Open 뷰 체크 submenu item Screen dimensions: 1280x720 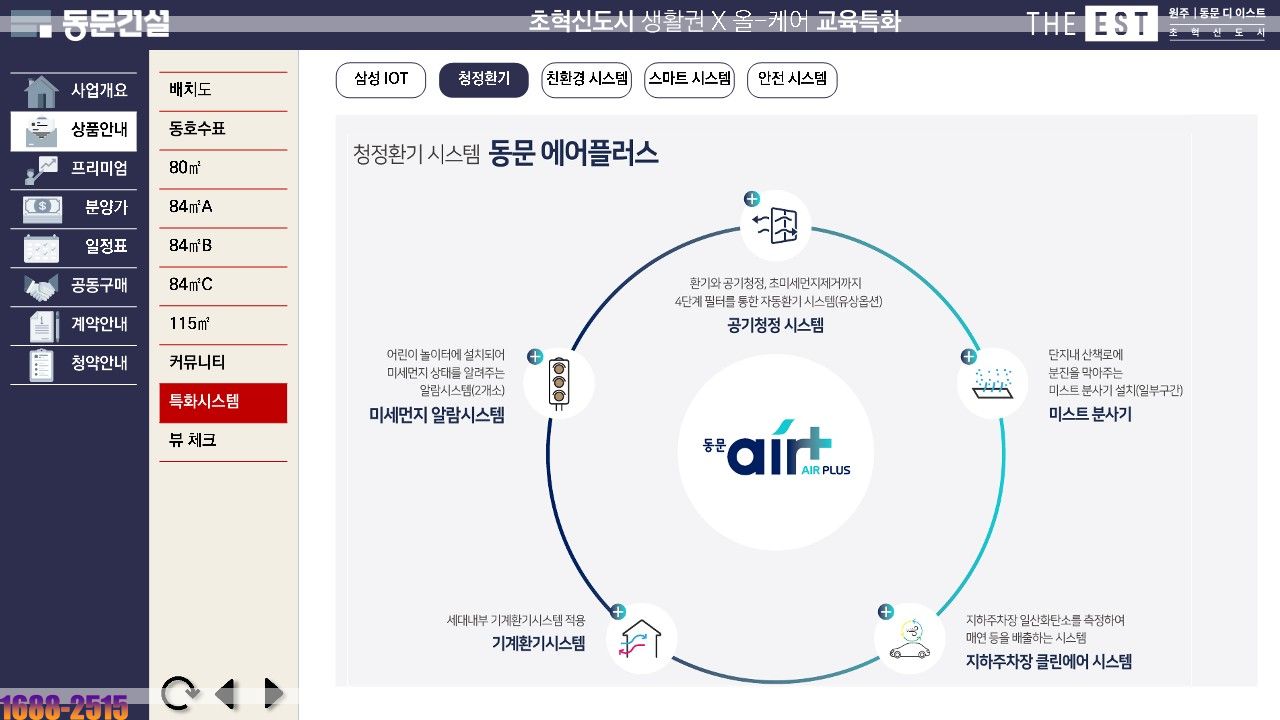point(223,441)
